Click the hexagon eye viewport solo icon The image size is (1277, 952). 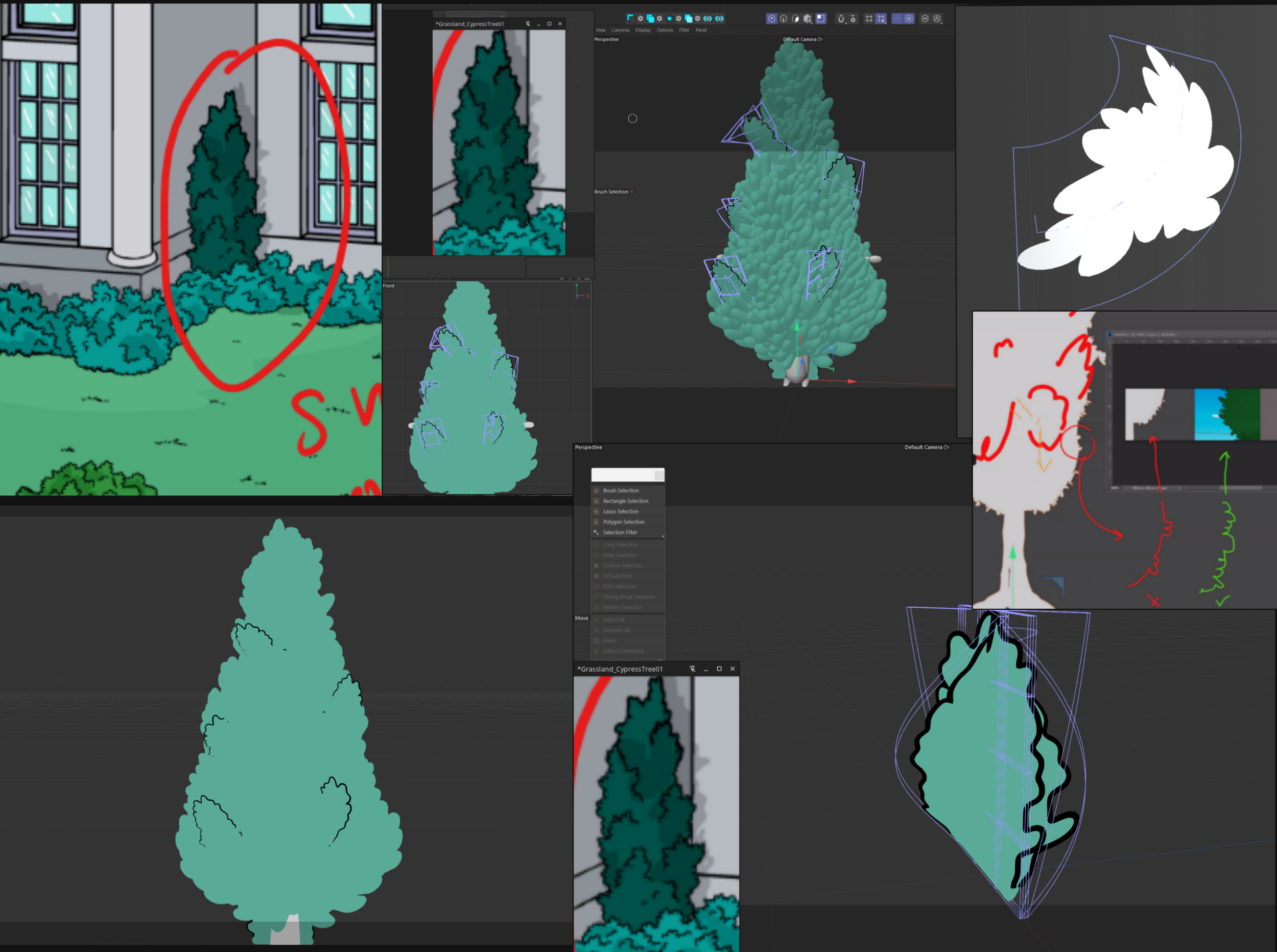coord(925,18)
